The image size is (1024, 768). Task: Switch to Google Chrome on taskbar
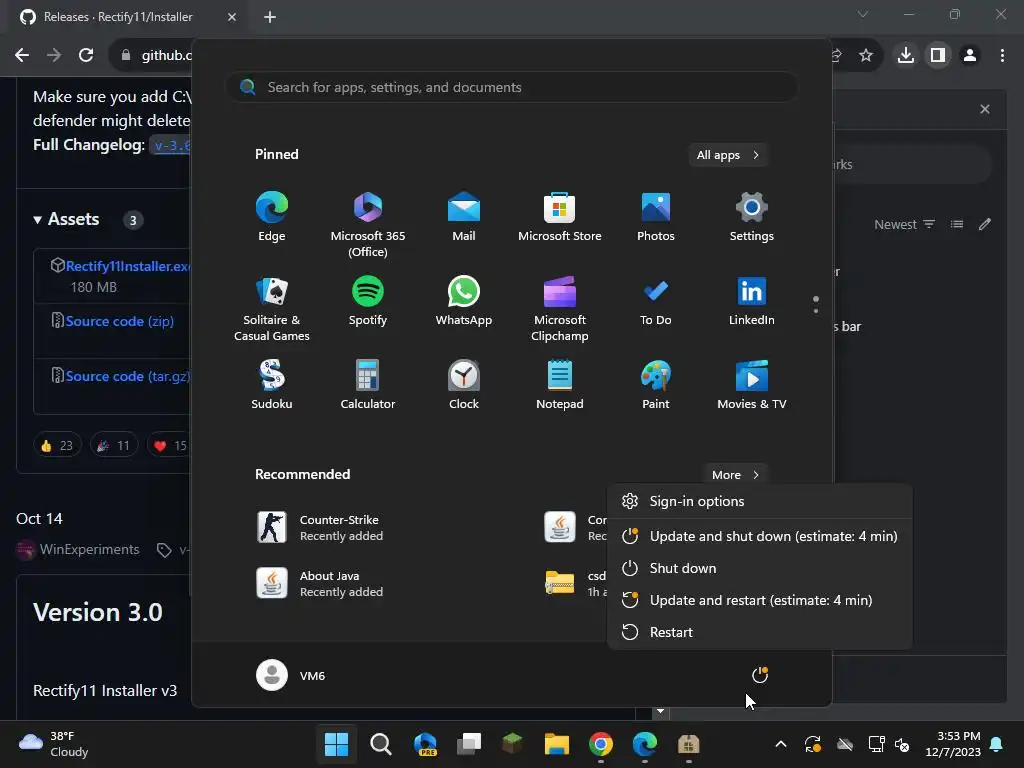(601, 744)
